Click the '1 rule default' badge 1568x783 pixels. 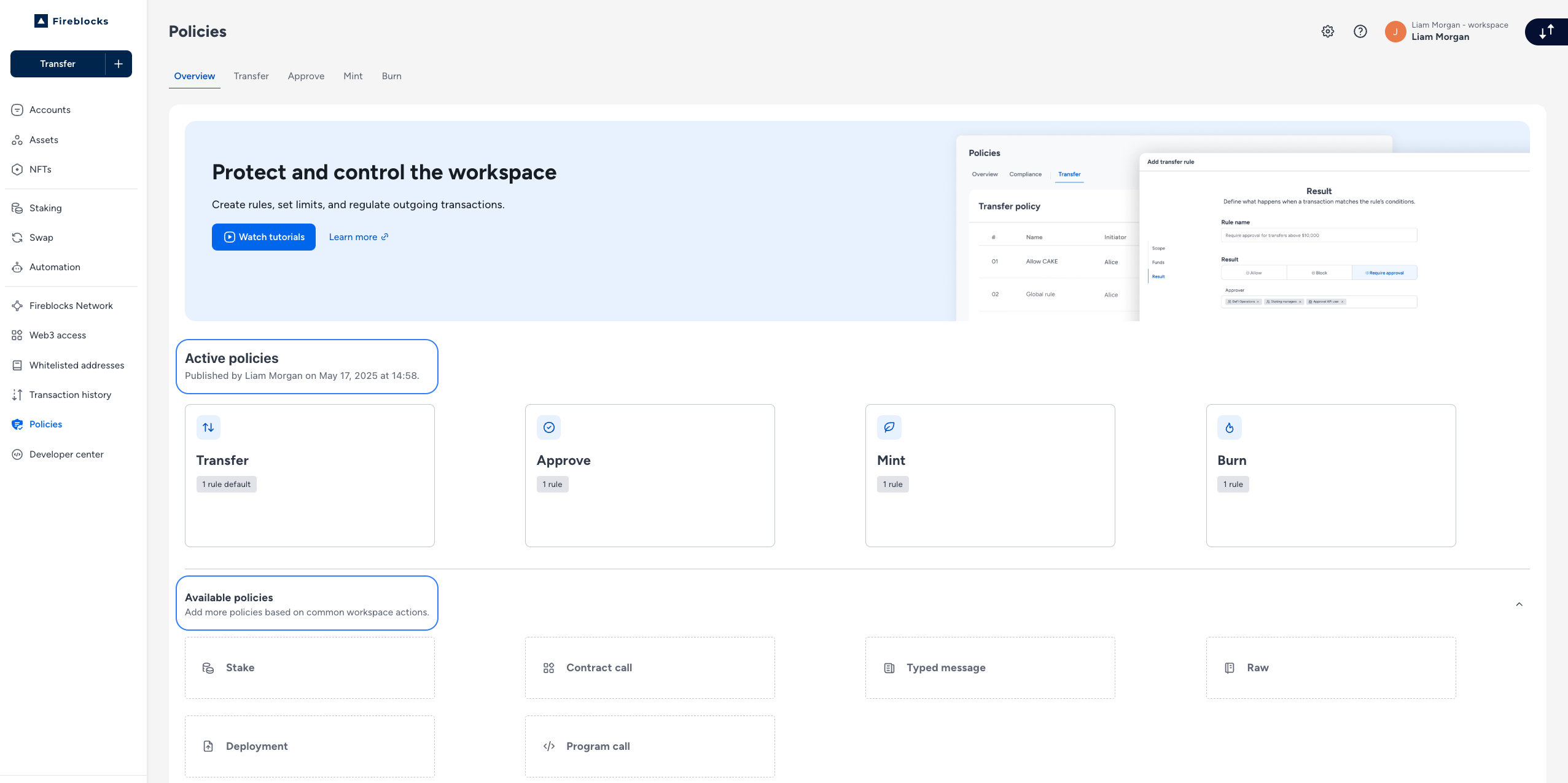coord(227,485)
